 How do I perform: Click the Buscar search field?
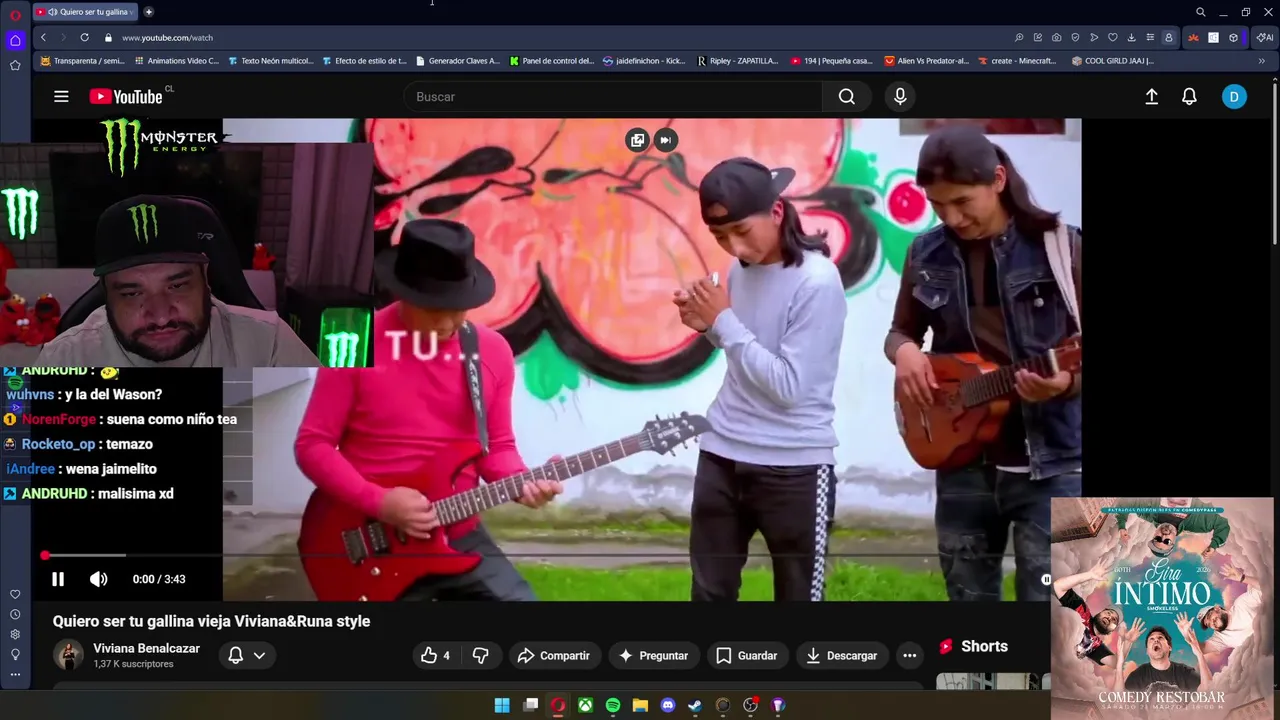coord(612,96)
